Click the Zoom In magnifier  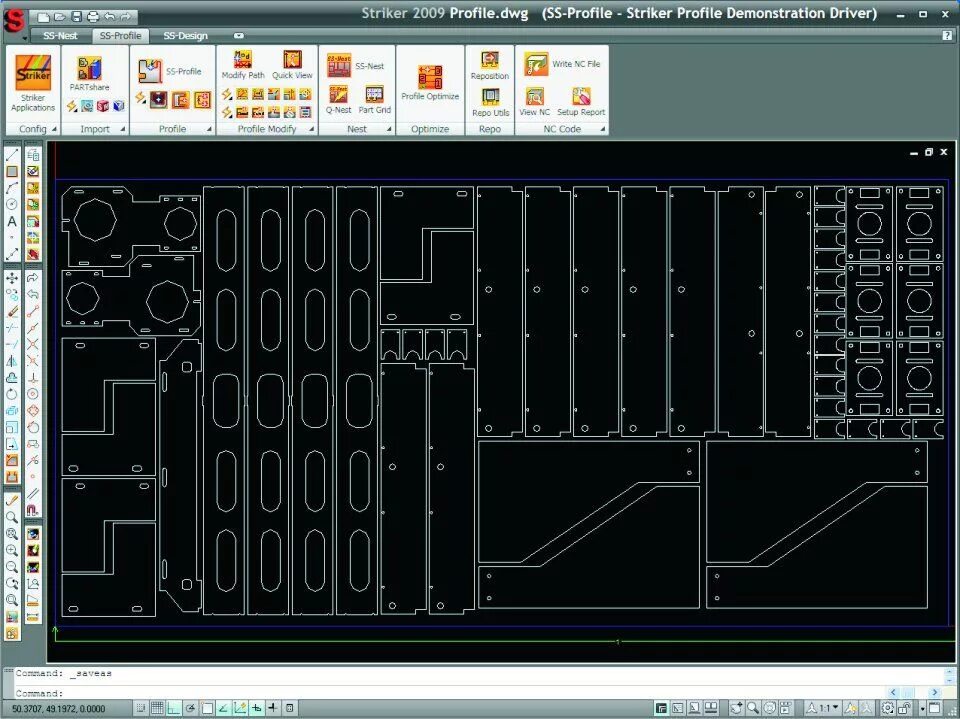(12, 551)
